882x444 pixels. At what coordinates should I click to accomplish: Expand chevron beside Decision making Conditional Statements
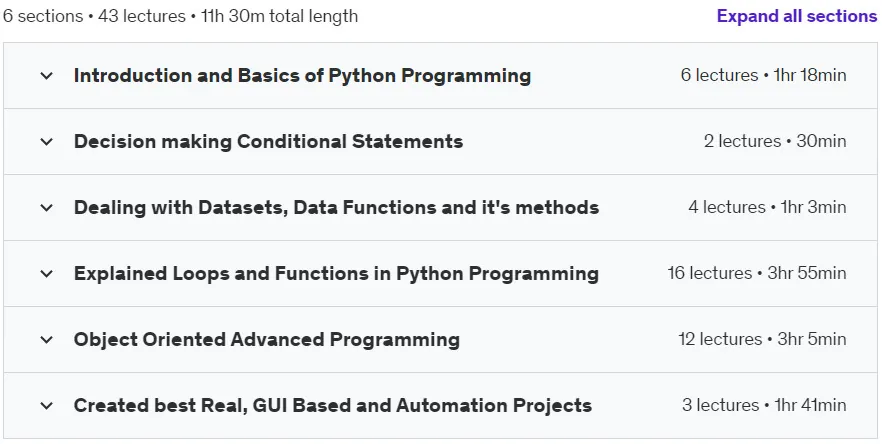pos(47,141)
